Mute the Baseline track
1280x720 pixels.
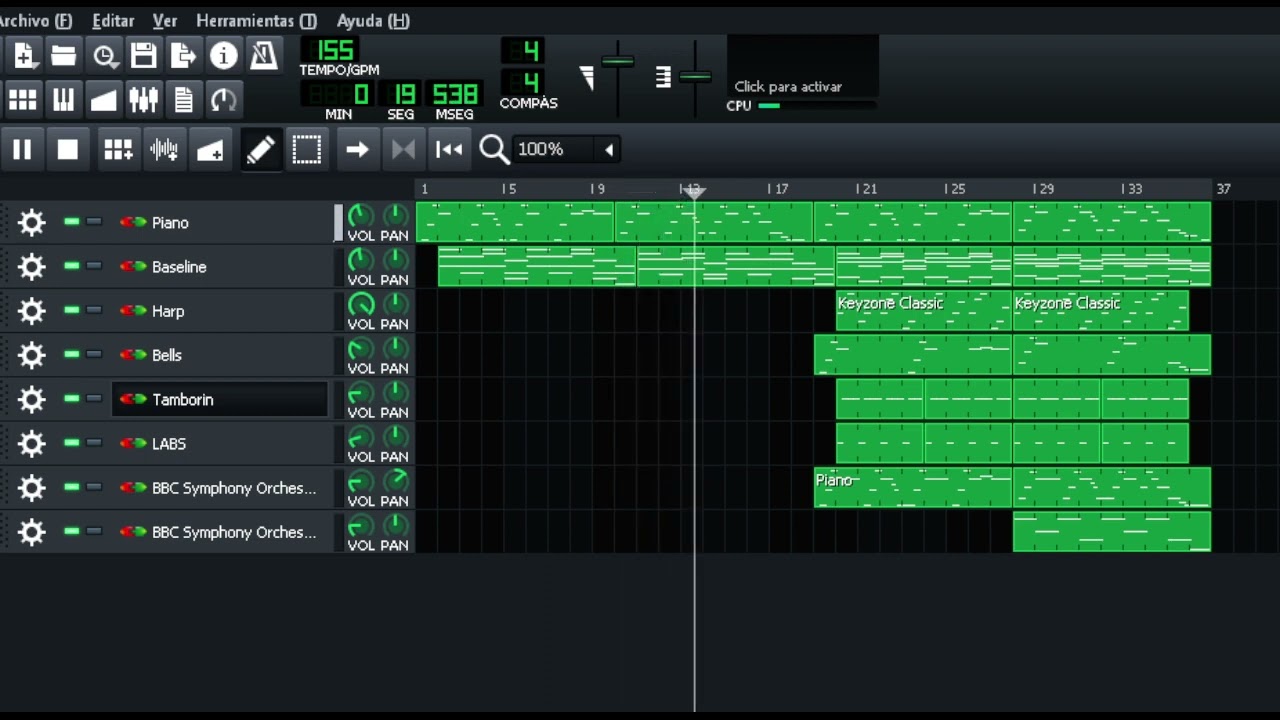(71, 266)
